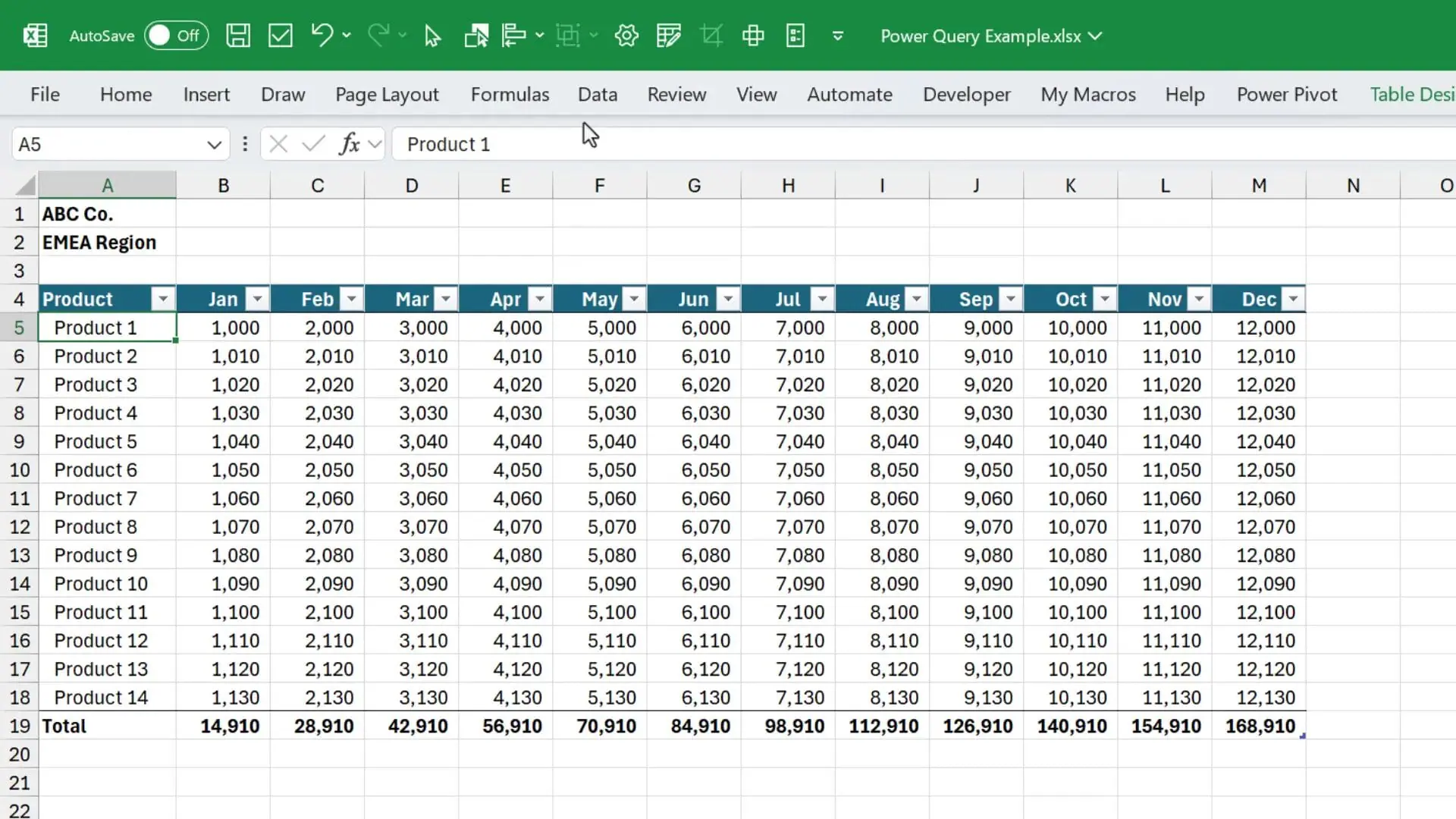
Task: Switch to the Data ribbon tab
Action: pos(597,94)
